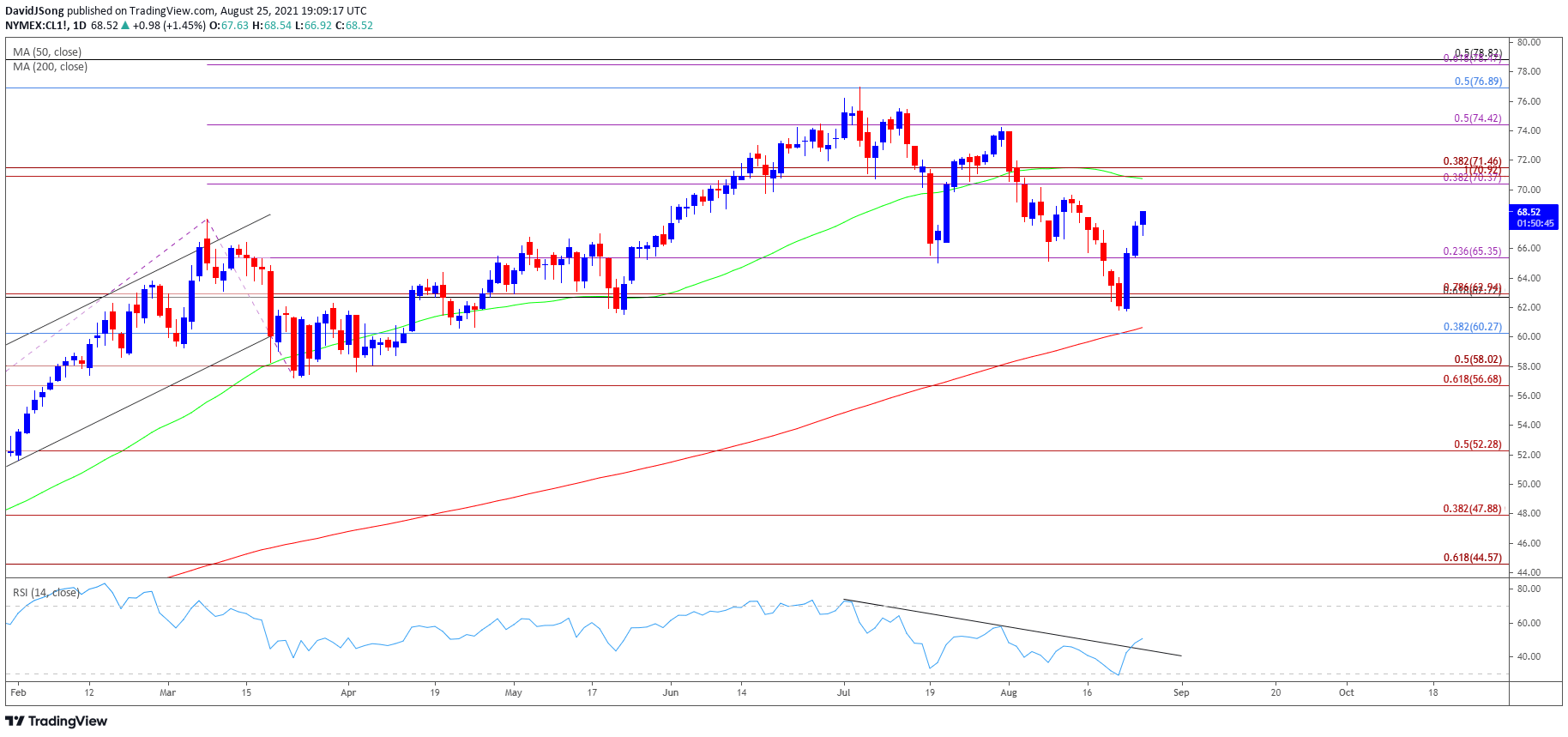Select the open value O:67.63
This screenshot has width=1568, height=737.
(229, 26)
